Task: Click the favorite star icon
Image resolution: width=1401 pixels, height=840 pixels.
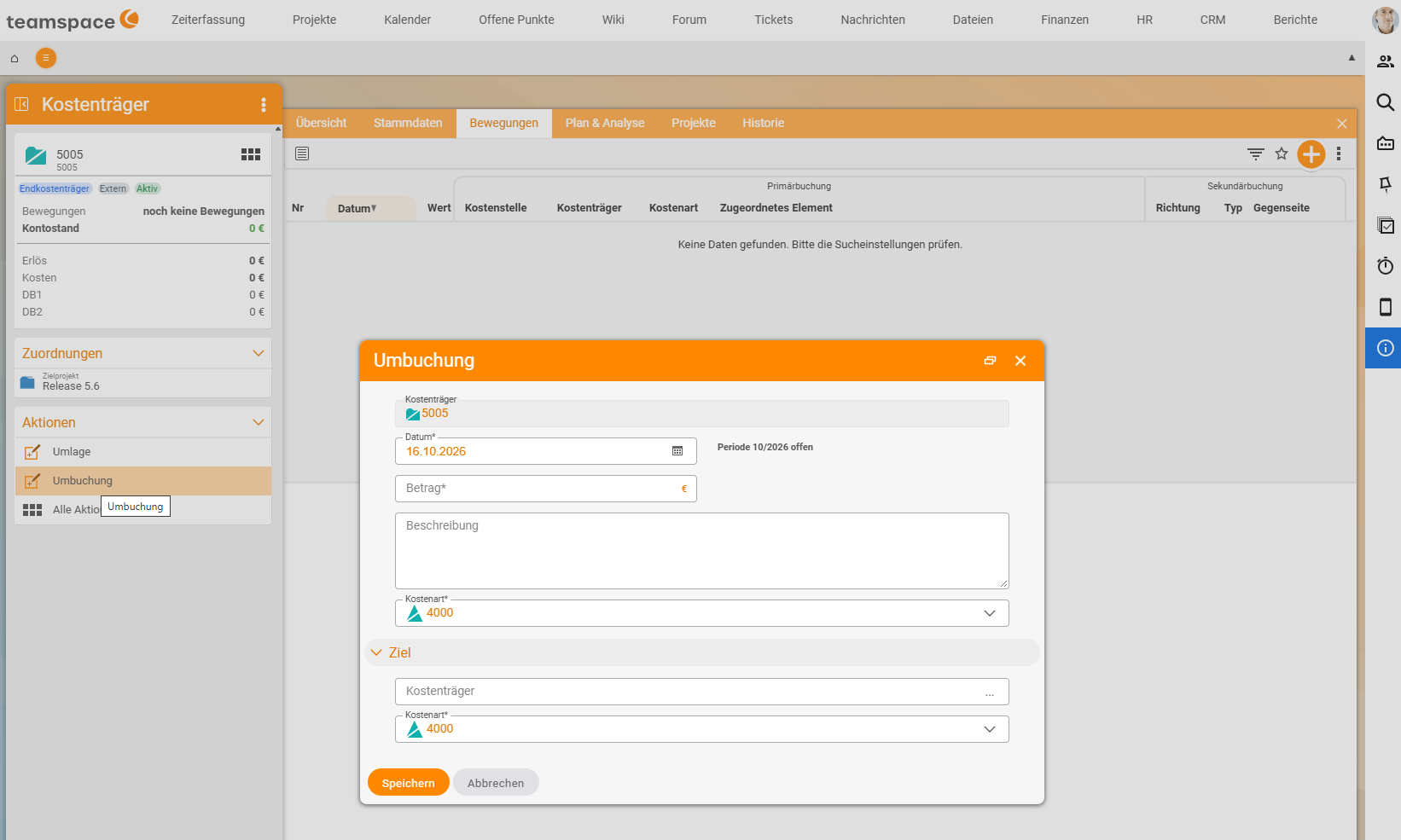Action: (x=1282, y=154)
